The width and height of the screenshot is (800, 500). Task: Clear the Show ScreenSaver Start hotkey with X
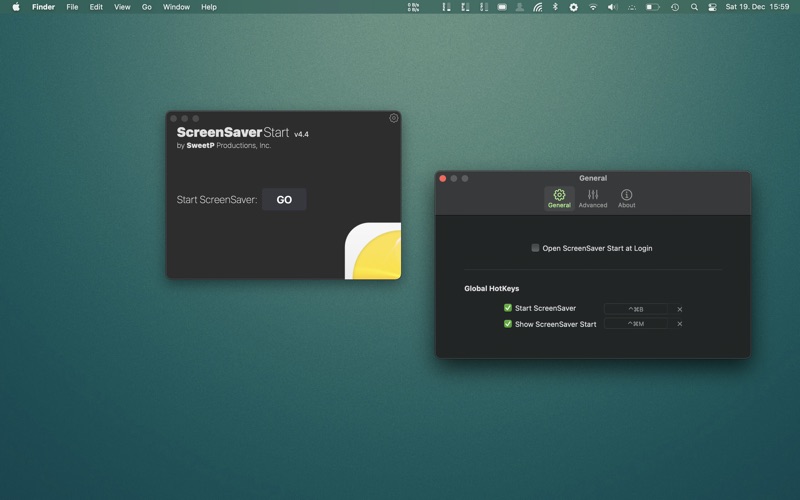680,323
